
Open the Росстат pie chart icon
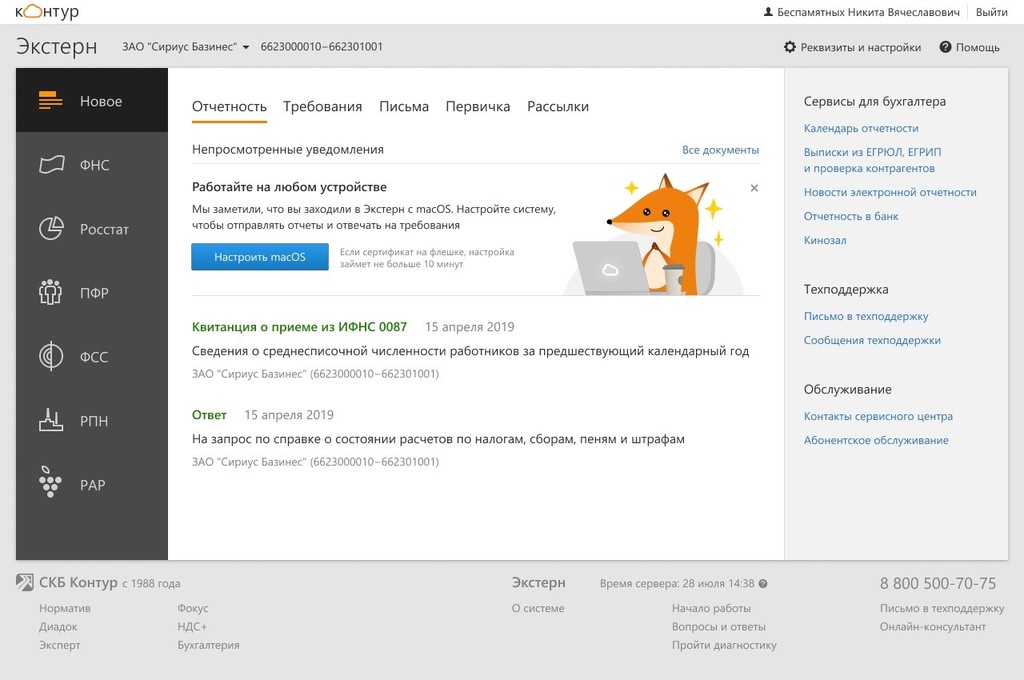click(x=51, y=229)
